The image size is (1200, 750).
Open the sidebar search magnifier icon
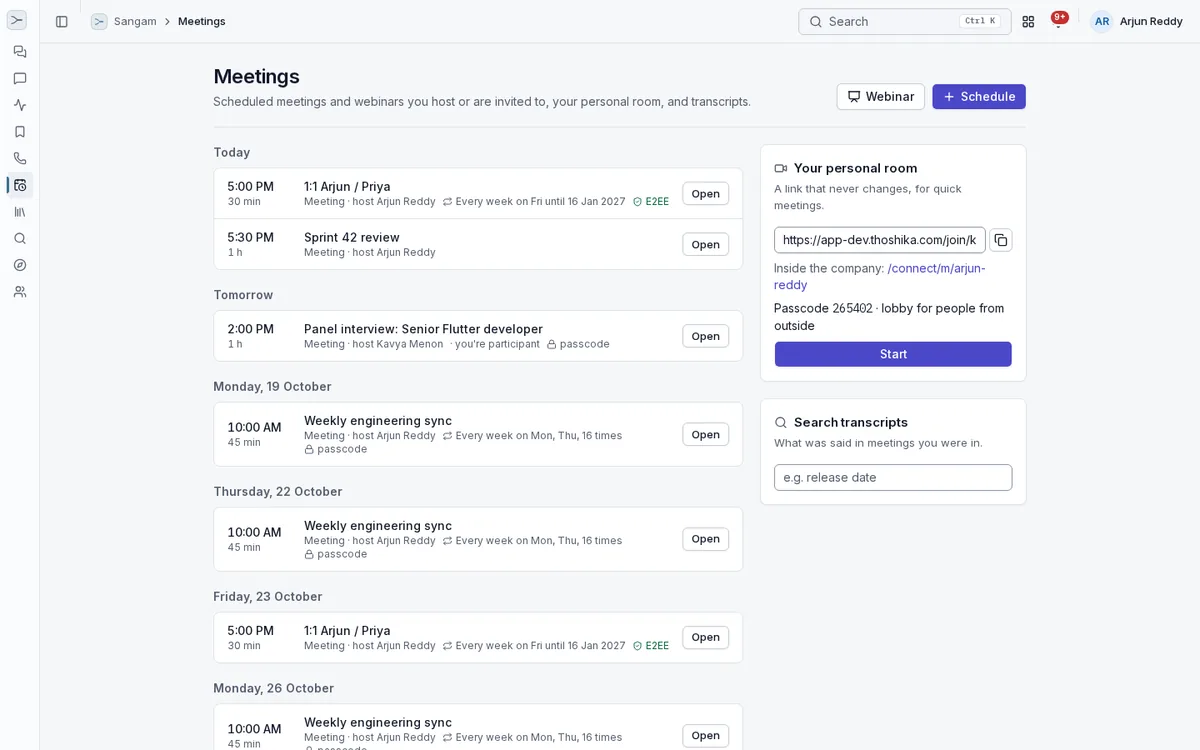[x=20, y=238]
